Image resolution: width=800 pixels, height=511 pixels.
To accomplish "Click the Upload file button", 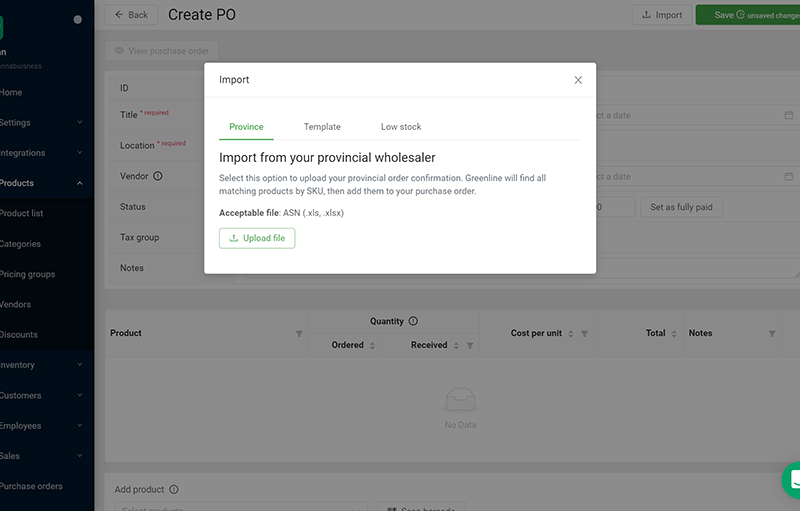I will click(x=257, y=238).
